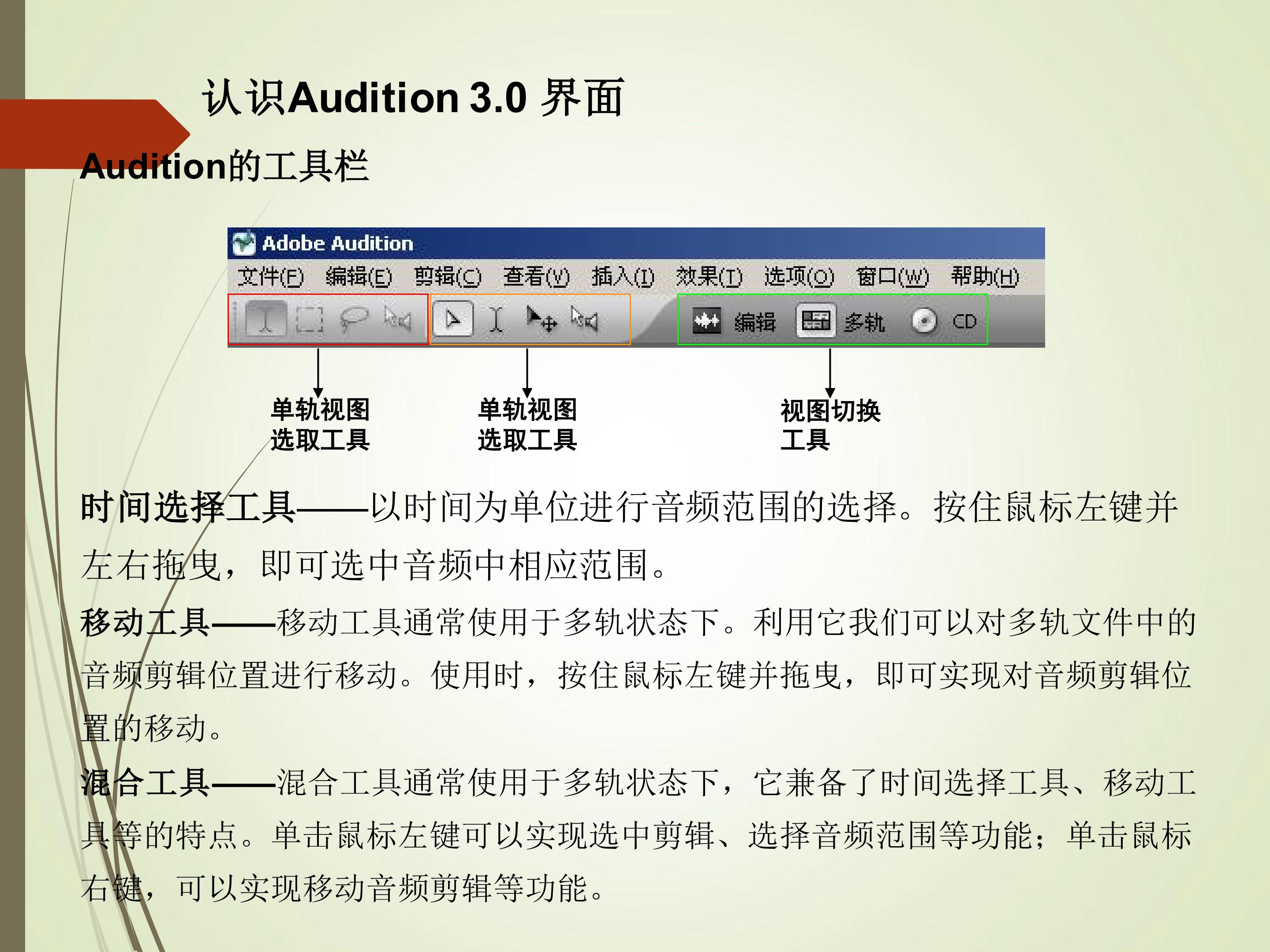Open the 文件(F) menu
The image size is (1270, 952).
[270, 277]
